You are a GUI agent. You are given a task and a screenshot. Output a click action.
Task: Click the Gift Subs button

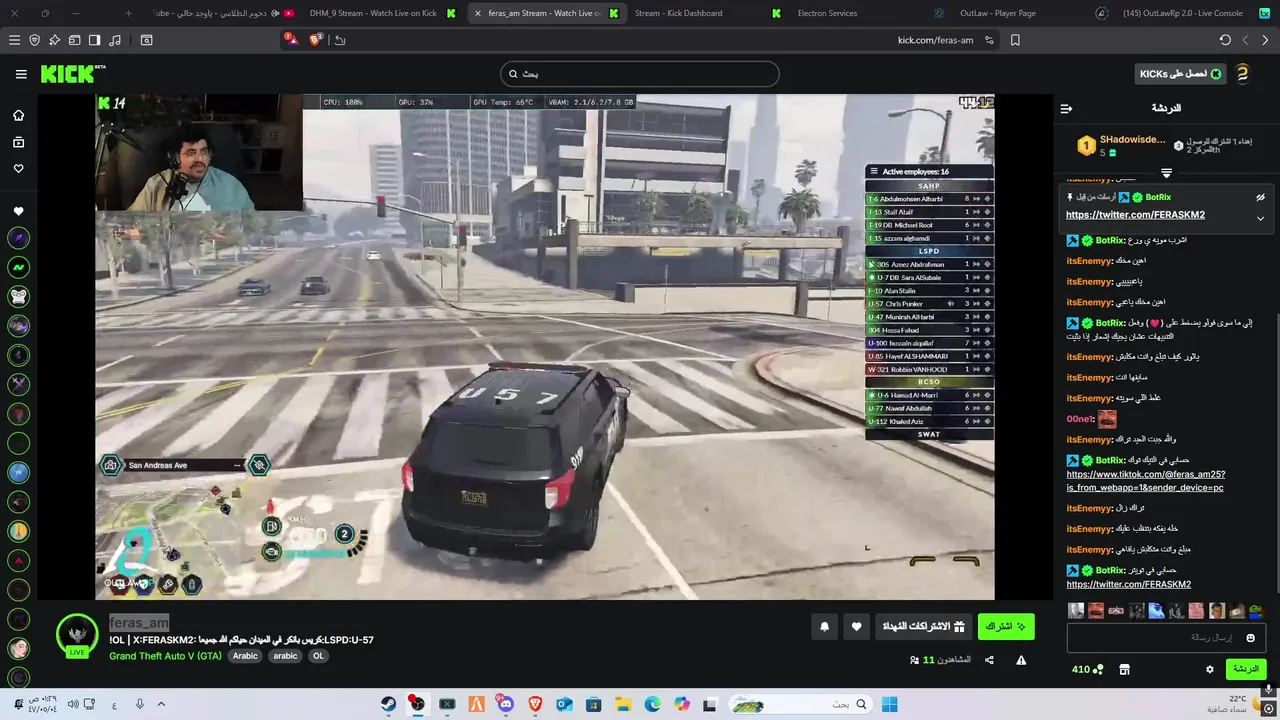click(923, 626)
